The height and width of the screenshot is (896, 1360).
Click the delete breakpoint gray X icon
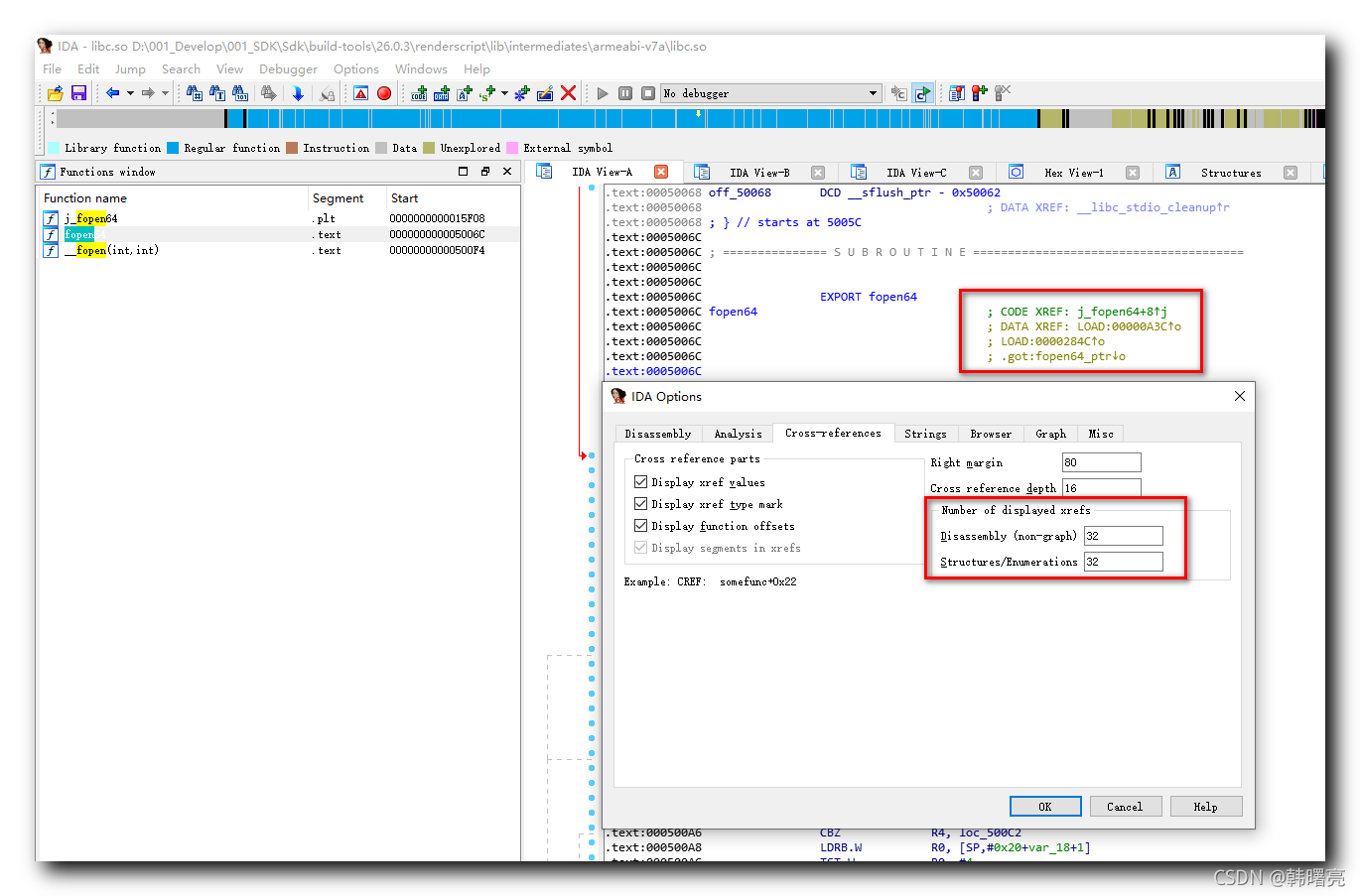[1003, 93]
